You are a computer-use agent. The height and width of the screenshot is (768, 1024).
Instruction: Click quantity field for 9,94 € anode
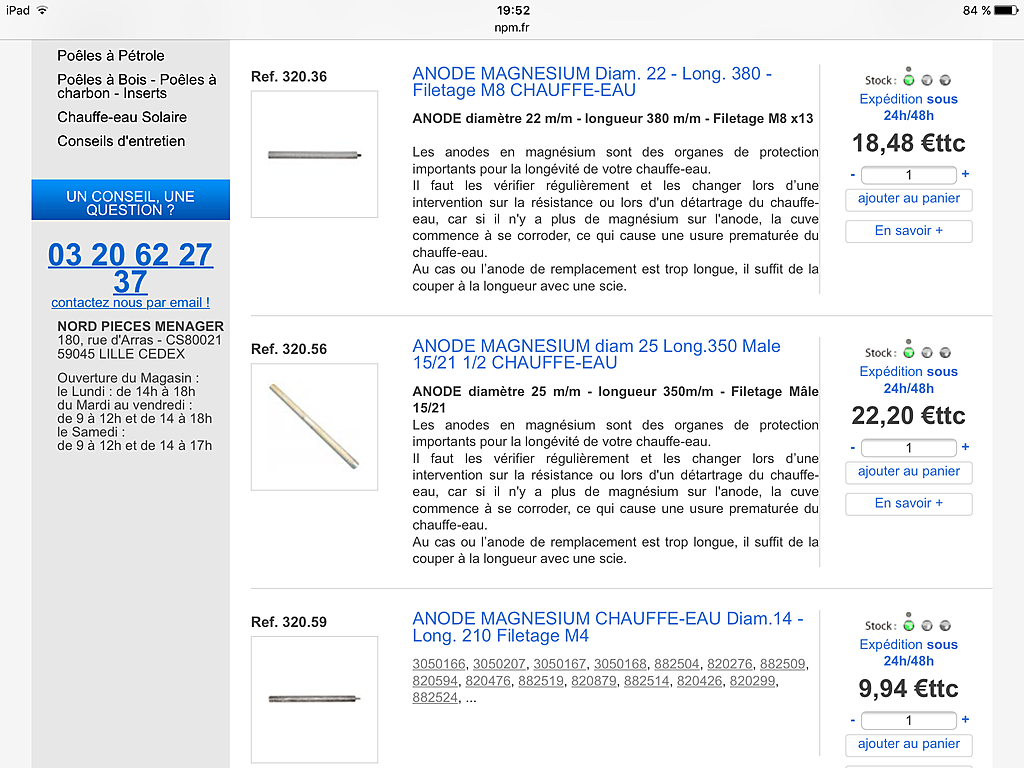(x=908, y=720)
